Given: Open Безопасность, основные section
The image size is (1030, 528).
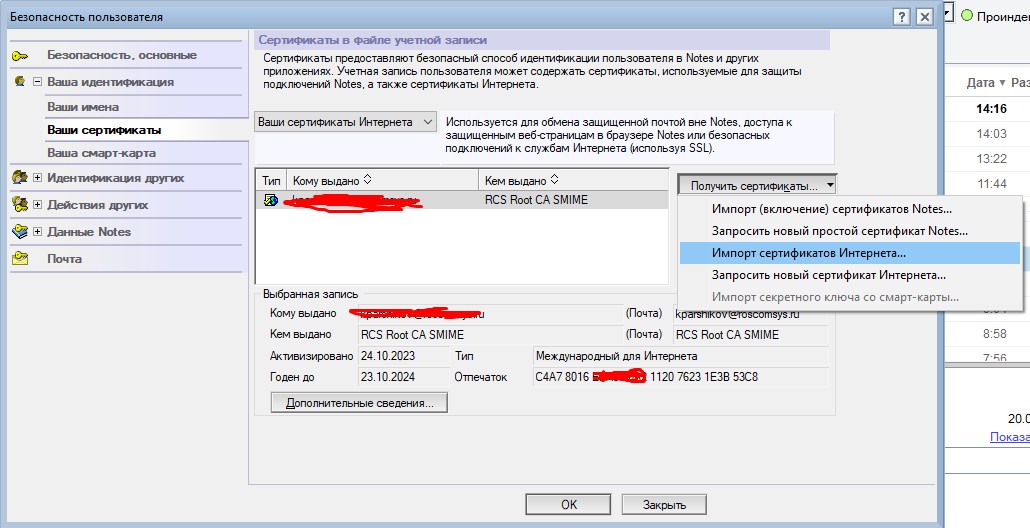Looking at the screenshot, I should [x=122, y=55].
